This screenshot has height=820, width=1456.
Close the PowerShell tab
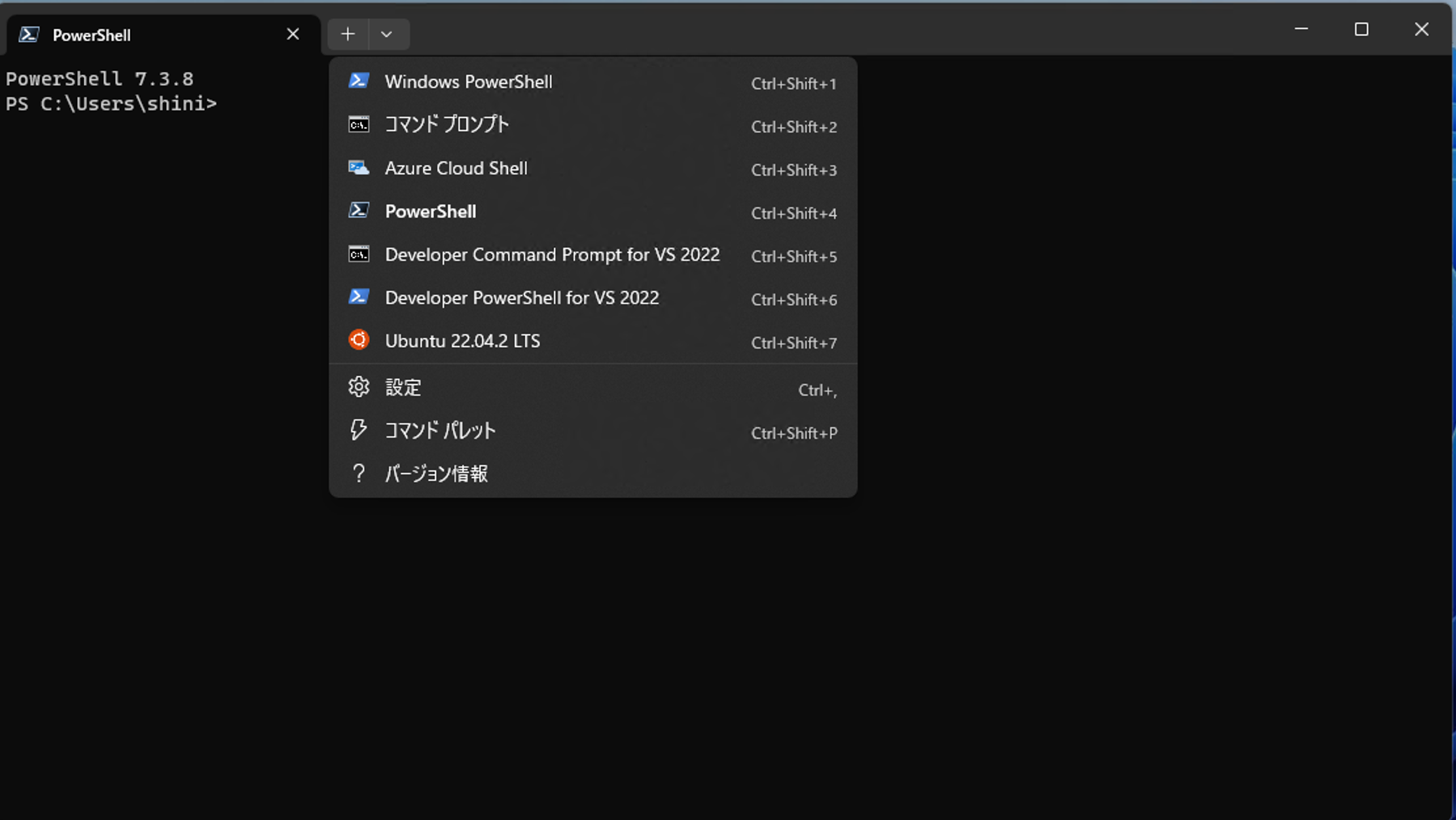click(293, 34)
